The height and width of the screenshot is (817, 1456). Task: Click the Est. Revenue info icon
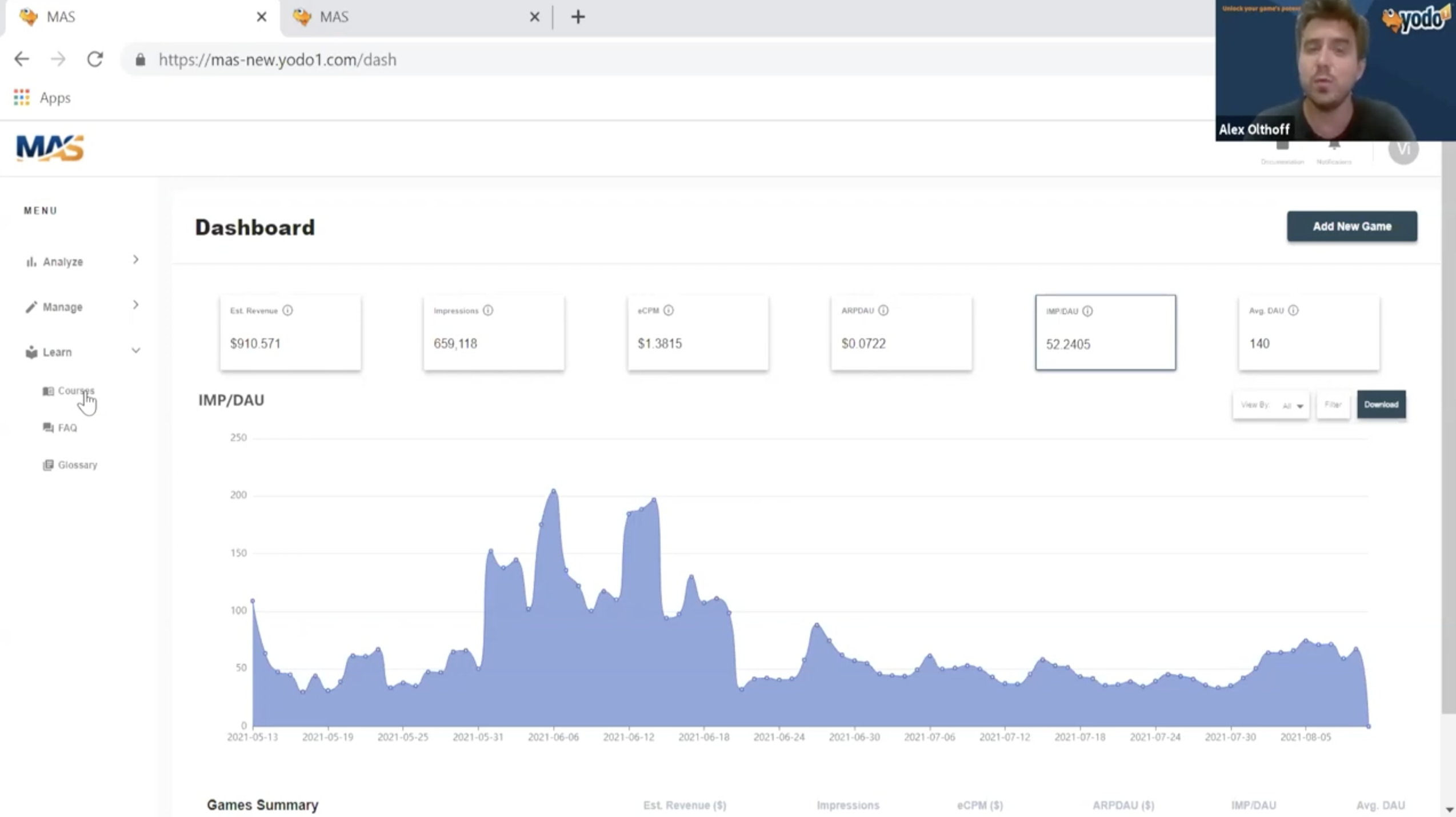[287, 310]
